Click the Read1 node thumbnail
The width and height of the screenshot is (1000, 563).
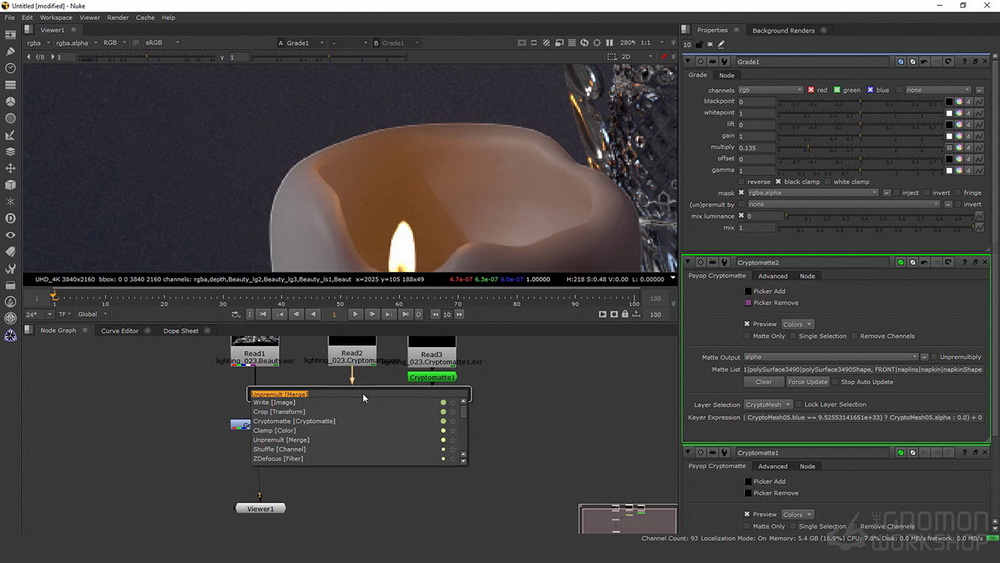point(254,340)
